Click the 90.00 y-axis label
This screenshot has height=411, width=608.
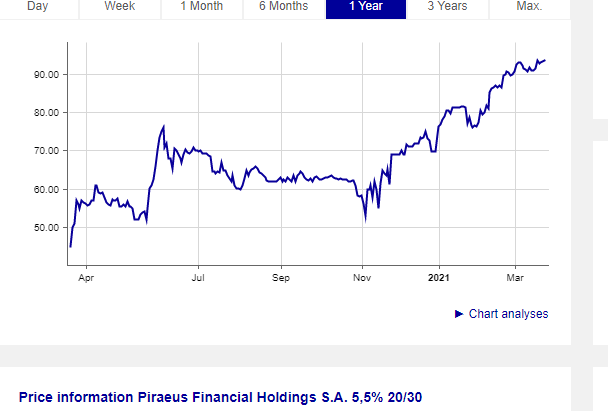tap(48, 75)
